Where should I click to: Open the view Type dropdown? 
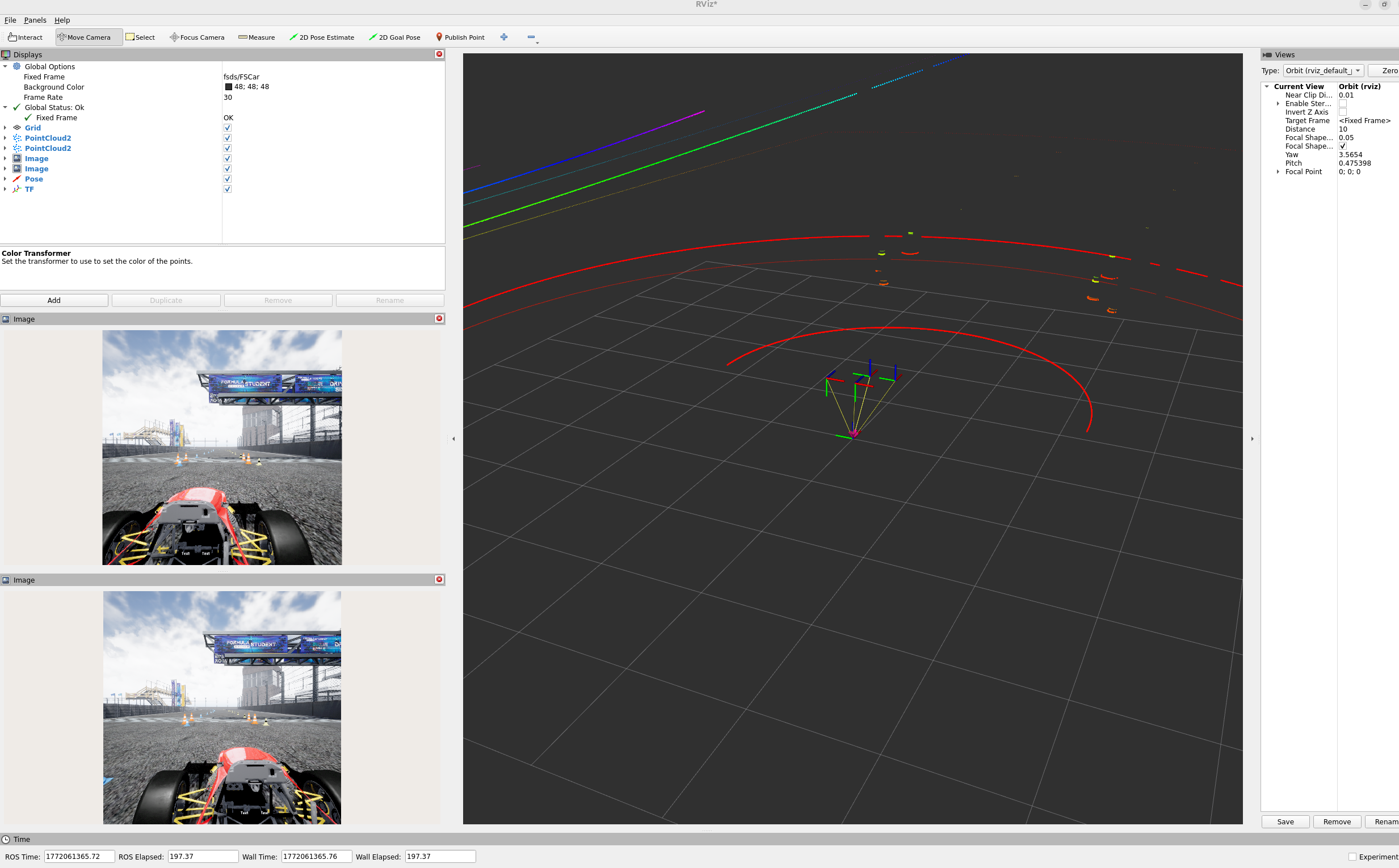pos(1323,70)
